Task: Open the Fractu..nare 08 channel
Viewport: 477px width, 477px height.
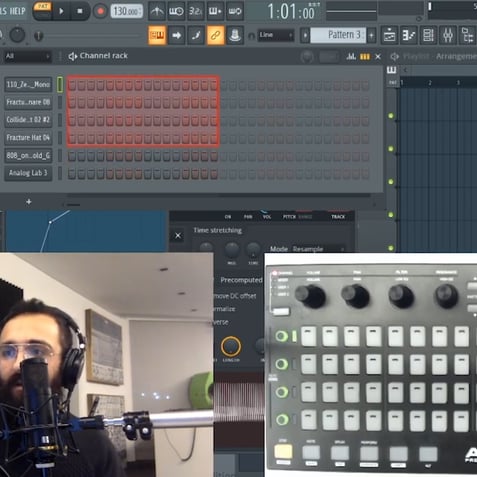Action: (28, 102)
